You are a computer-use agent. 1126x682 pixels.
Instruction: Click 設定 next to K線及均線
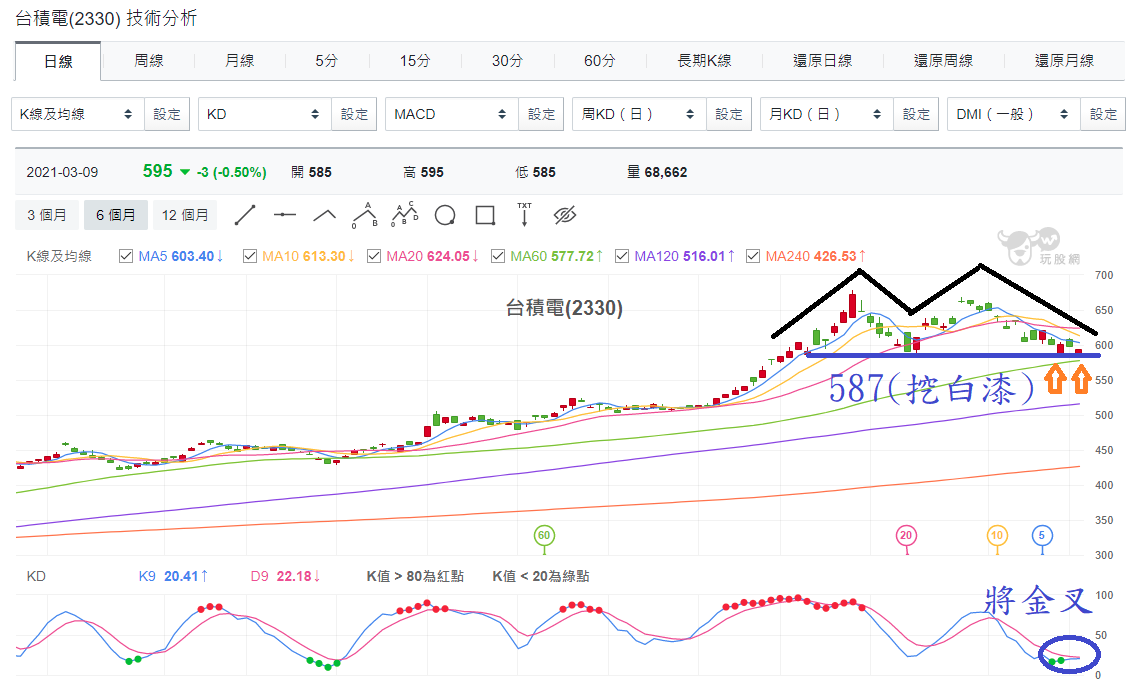[x=167, y=114]
